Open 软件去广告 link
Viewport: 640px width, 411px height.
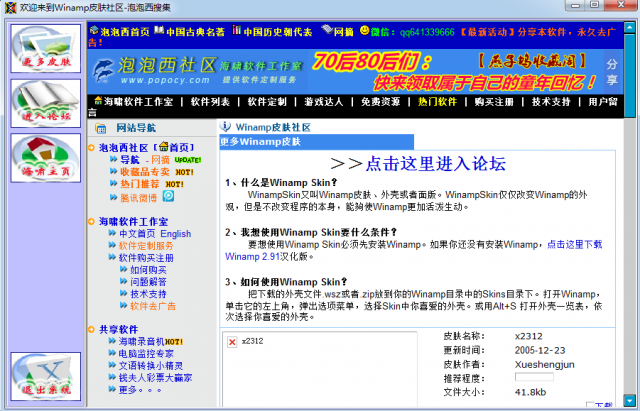click(x=153, y=306)
